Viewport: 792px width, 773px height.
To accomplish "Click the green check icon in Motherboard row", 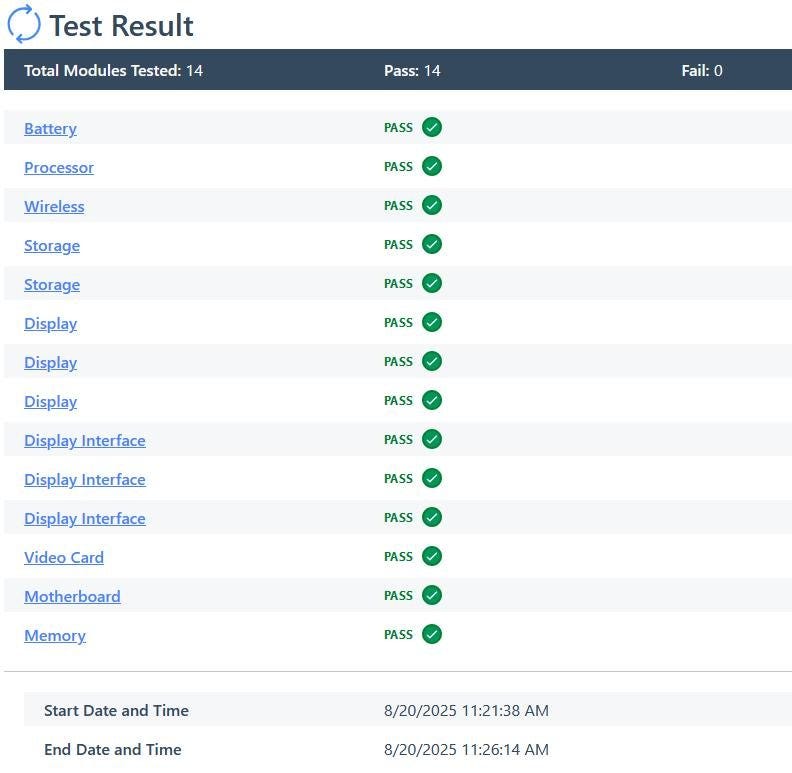I will (x=432, y=595).
